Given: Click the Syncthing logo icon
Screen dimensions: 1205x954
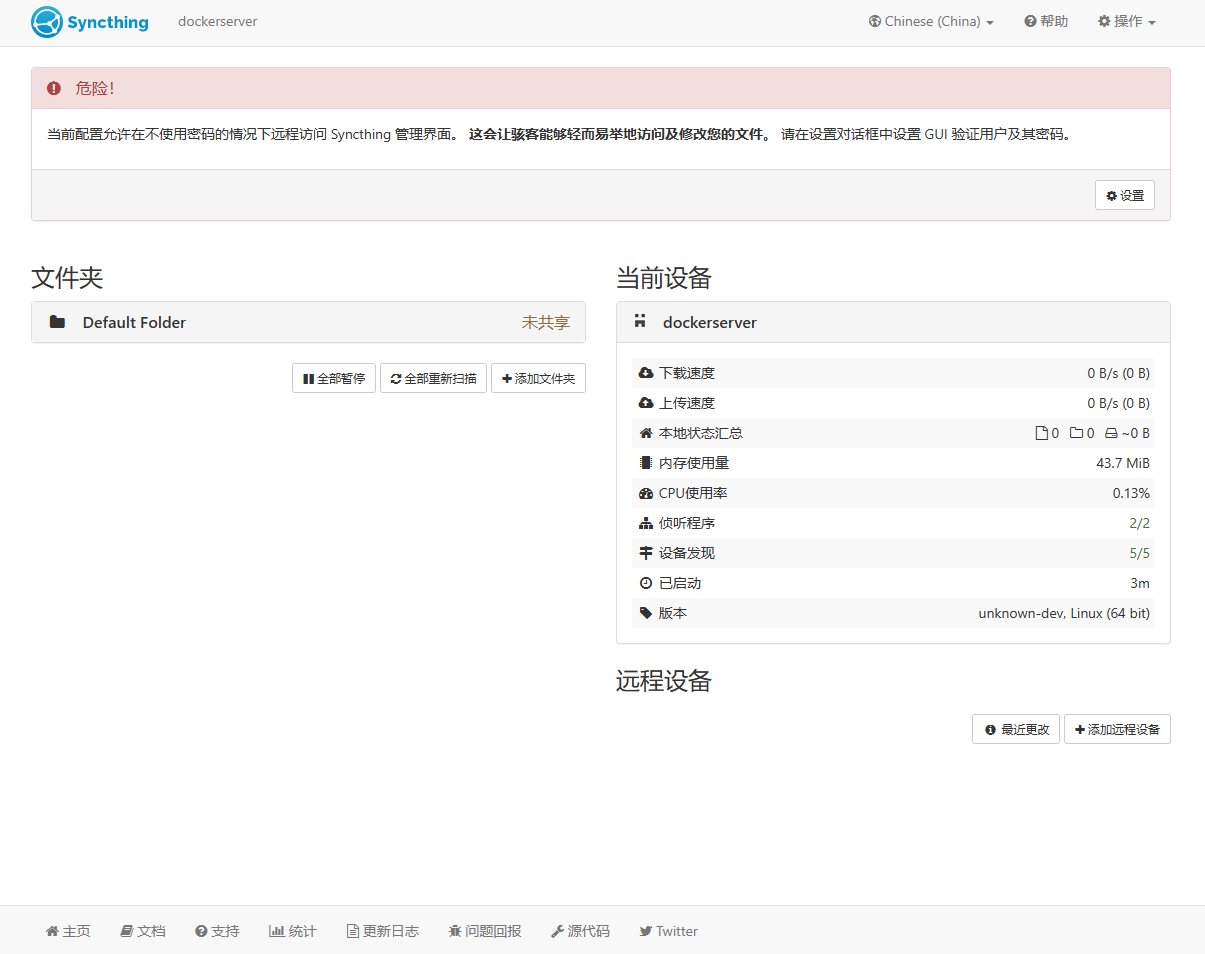Looking at the screenshot, I should coord(47,22).
